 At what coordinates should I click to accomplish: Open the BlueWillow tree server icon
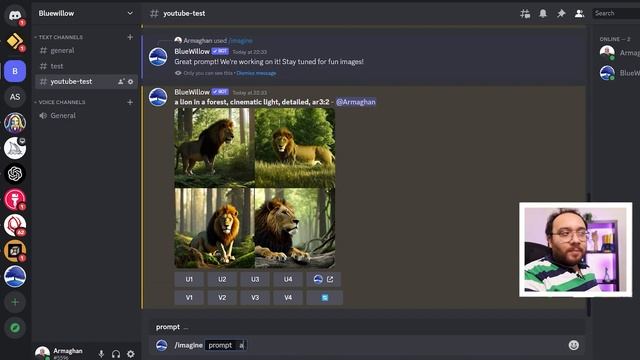(x=15, y=276)
